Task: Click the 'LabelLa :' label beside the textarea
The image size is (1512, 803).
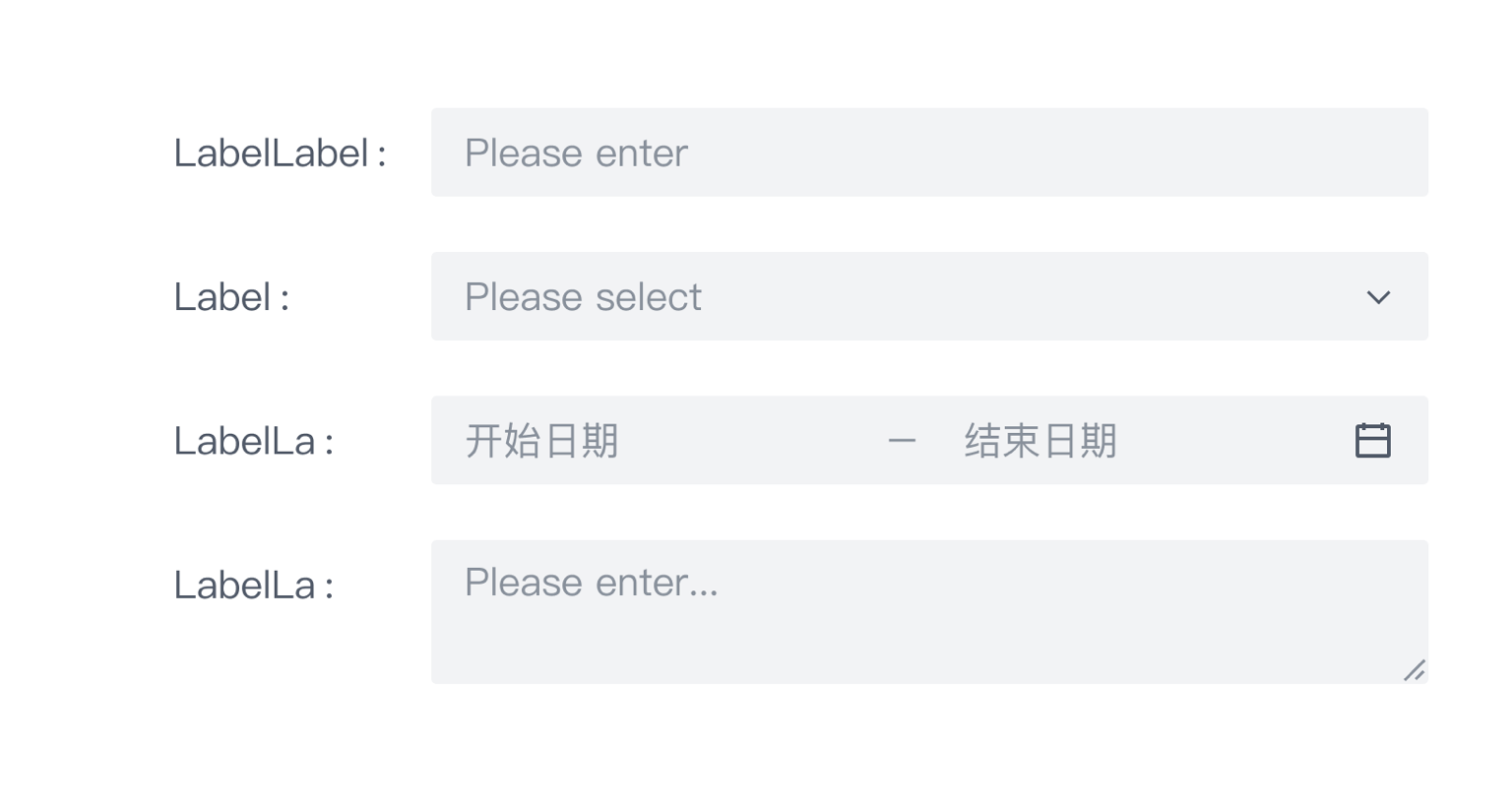Action: (254, 586)
